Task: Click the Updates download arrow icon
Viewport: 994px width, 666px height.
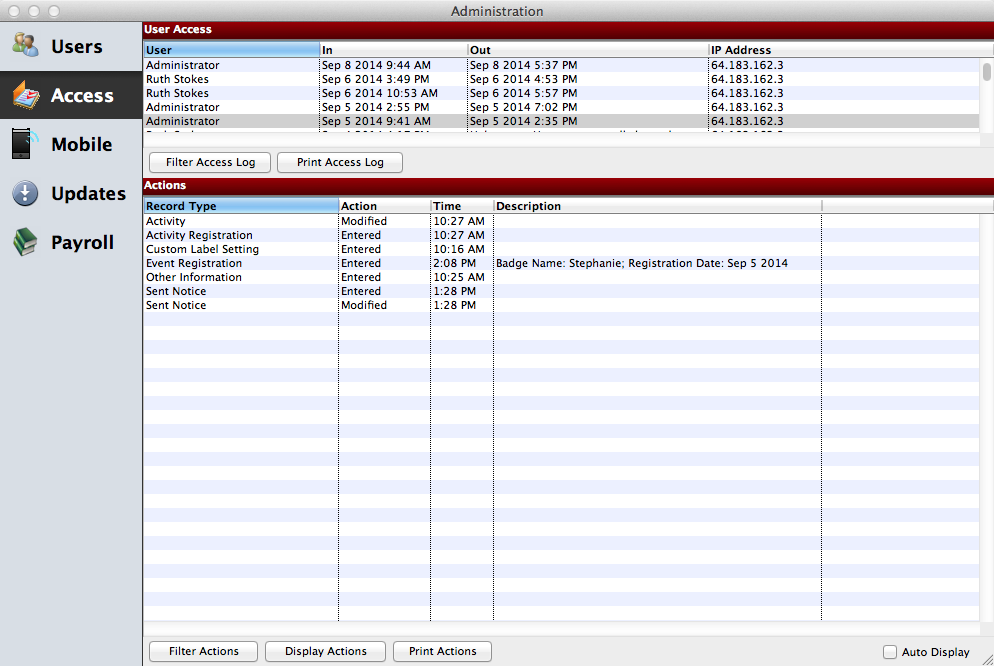Action: [25, 193]
